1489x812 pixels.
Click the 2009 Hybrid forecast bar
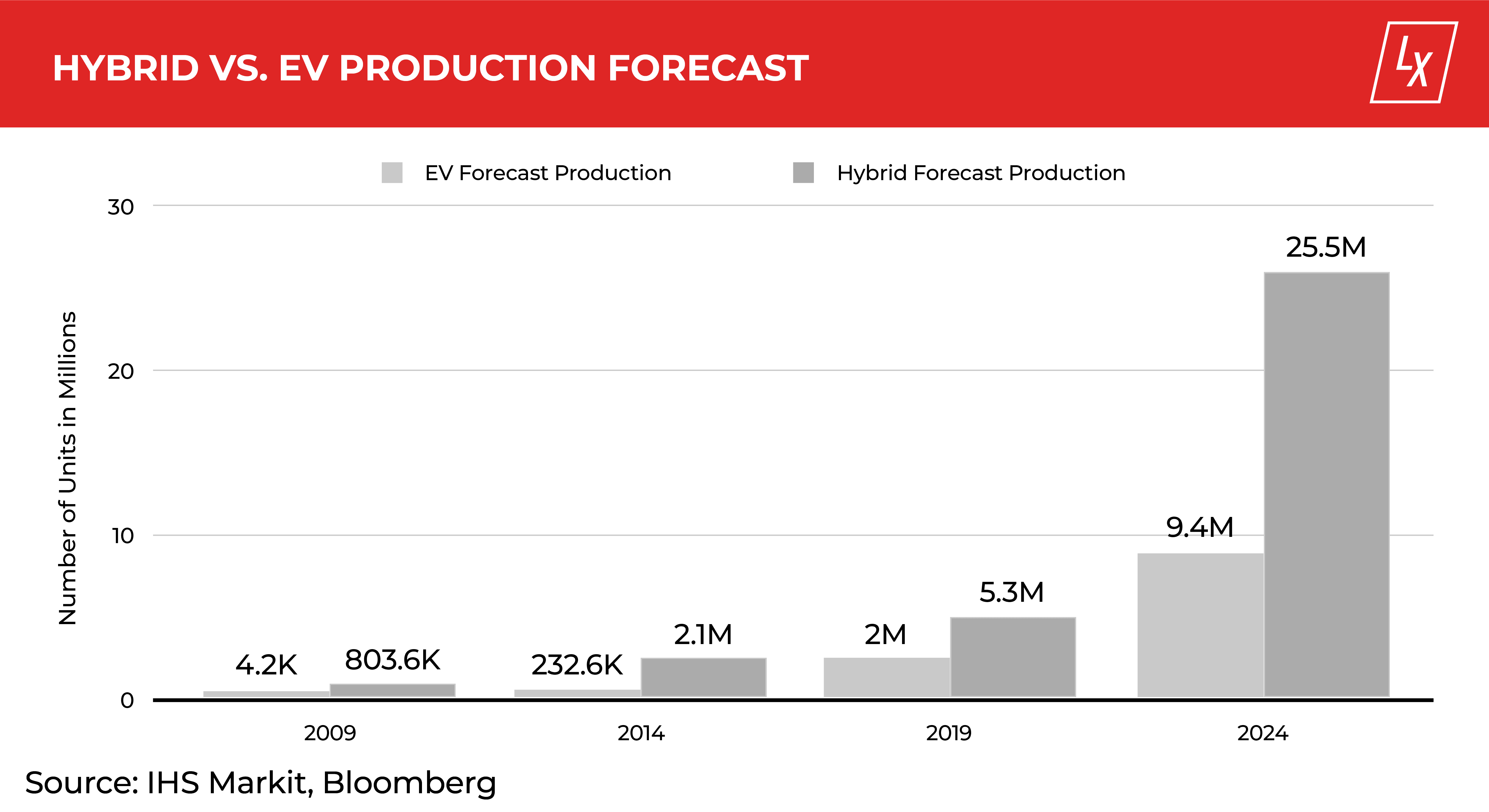click(393, 690)
